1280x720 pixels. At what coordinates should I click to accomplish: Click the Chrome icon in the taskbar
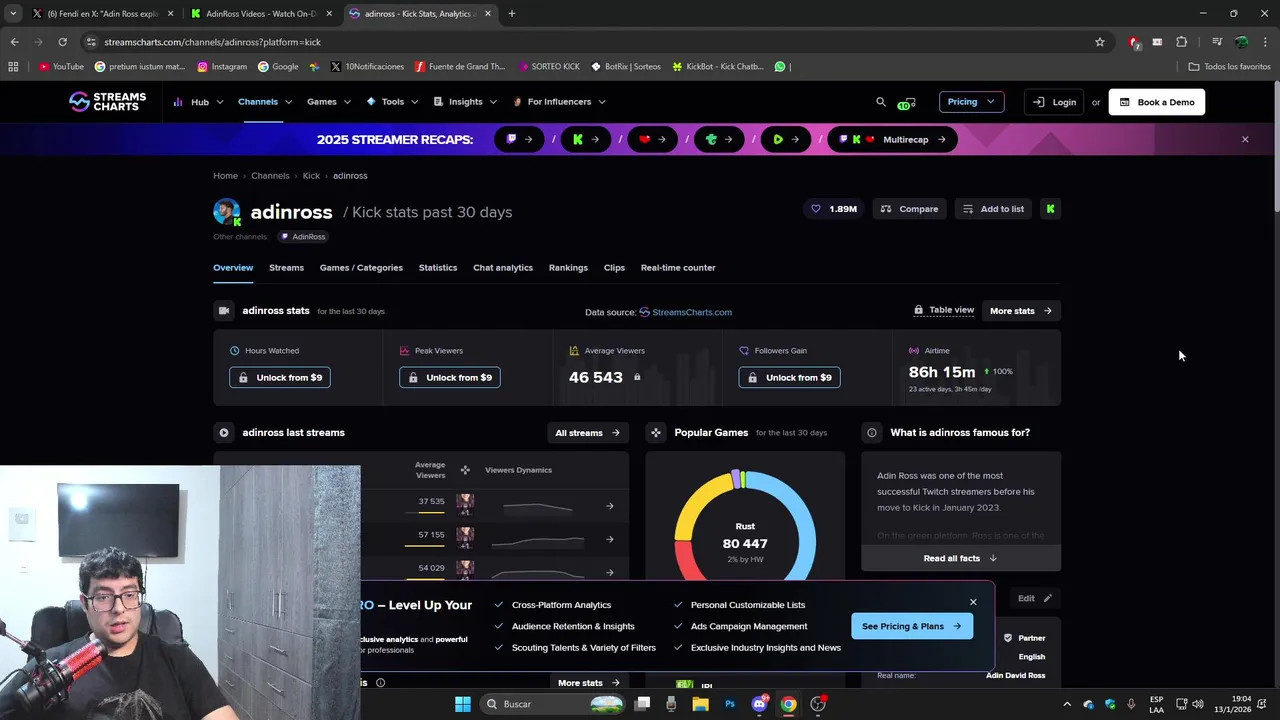(x=788, y=704)
